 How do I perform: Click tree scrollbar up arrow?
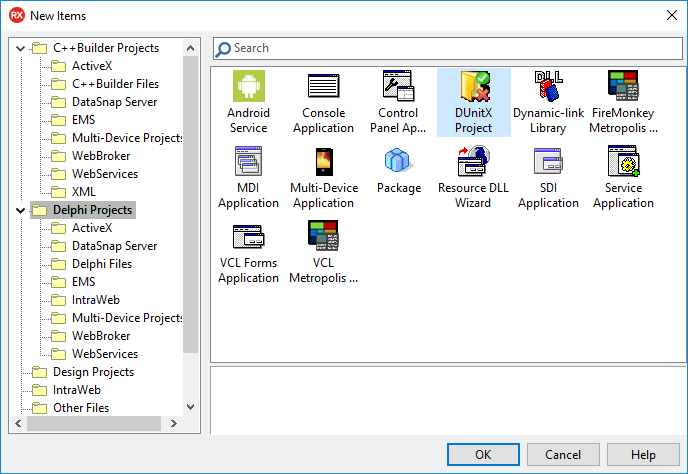[190, 48]
